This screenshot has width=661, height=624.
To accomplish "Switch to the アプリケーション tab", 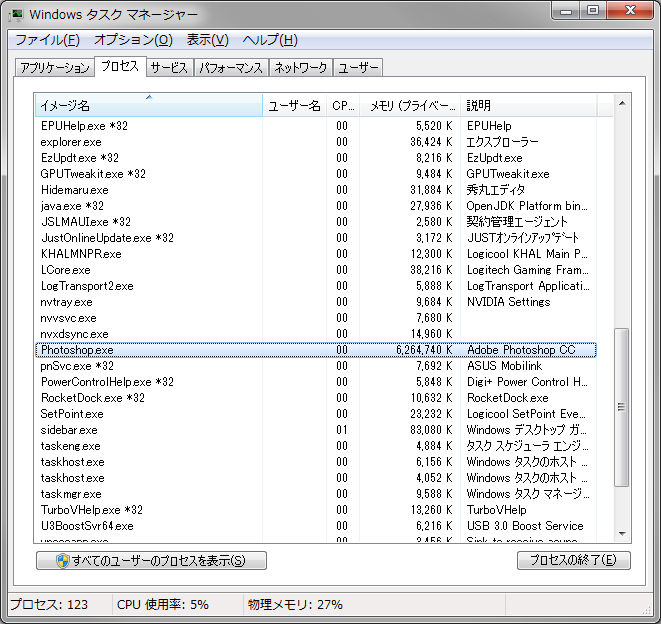I will click(54, 67).
